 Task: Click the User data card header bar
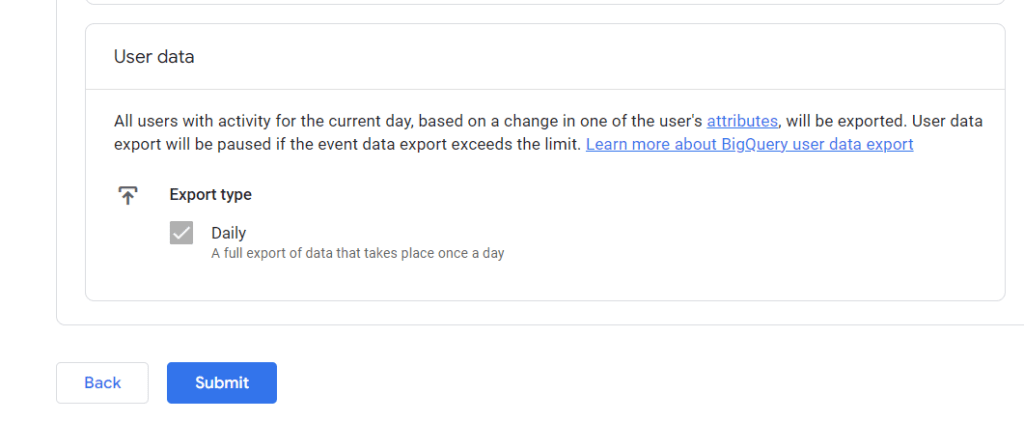coord(545,57)
